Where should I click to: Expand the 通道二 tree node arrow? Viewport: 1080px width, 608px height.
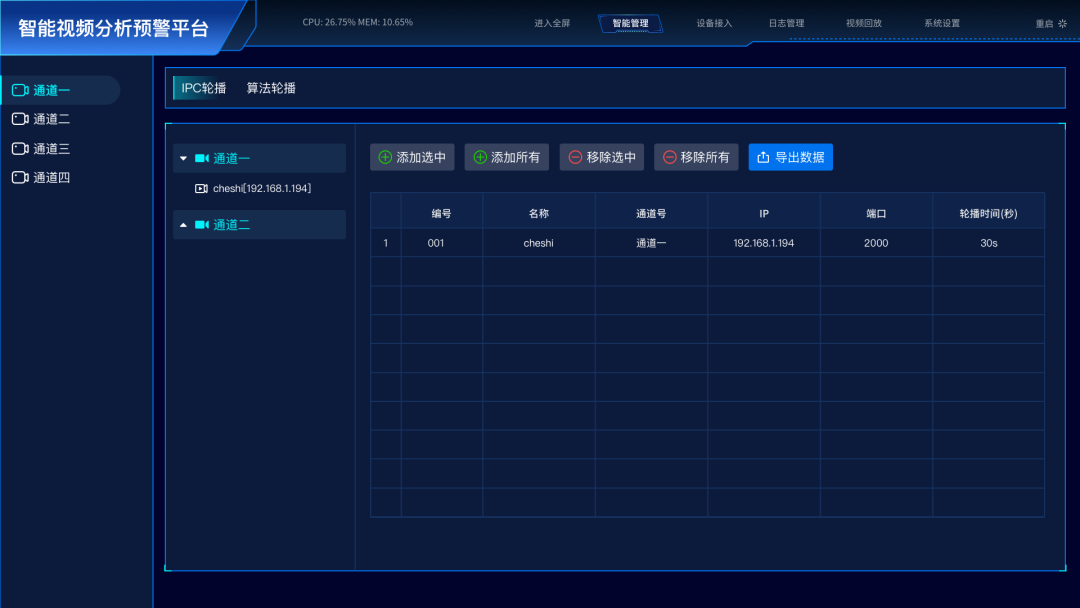[x=183, y=225]
